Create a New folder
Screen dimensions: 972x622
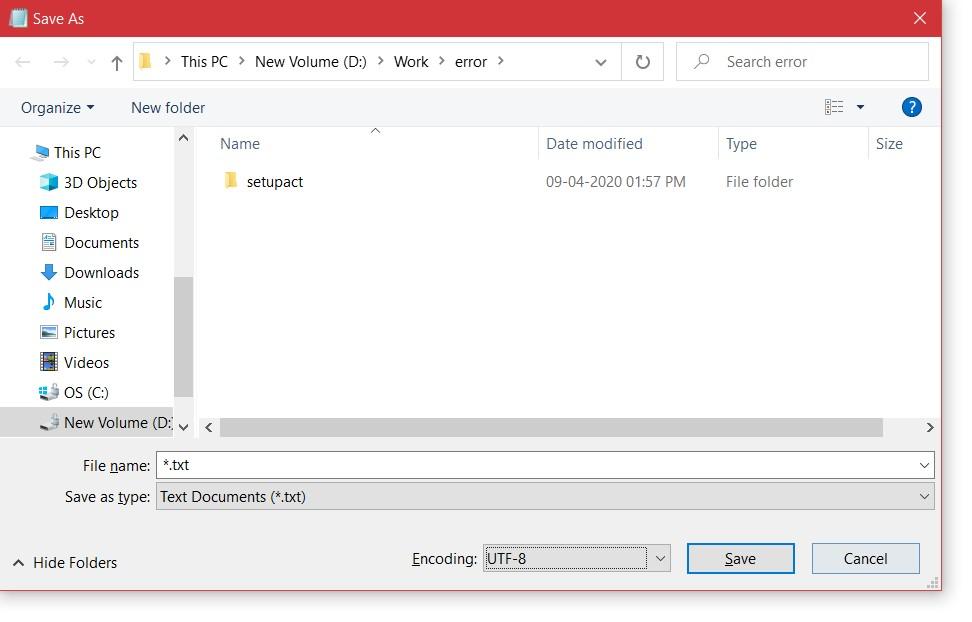click(x=168, y=108)
